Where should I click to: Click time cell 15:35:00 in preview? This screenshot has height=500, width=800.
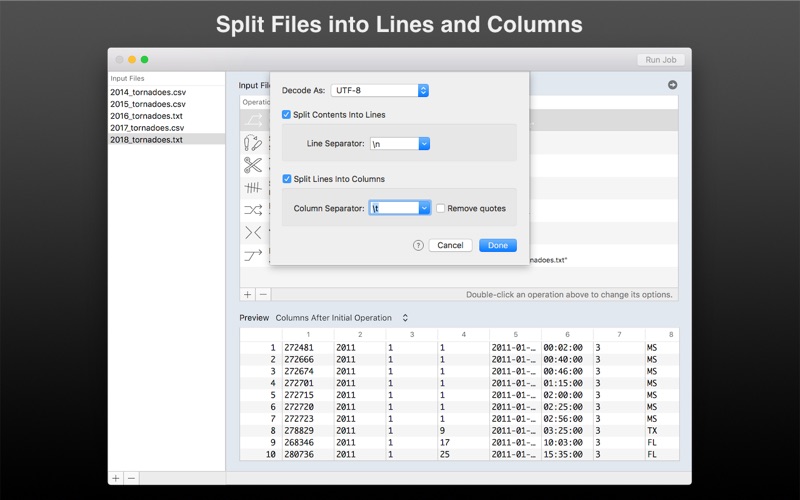[x=563, y=454]
